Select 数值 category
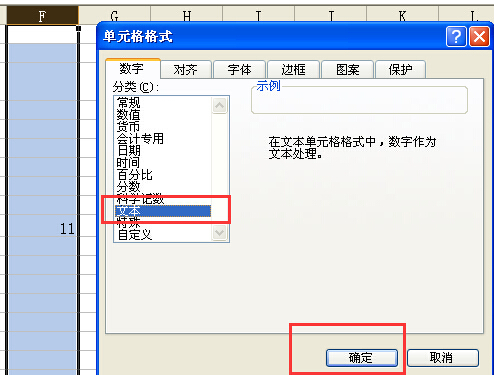Screen dimensions: 494x375 129,115
